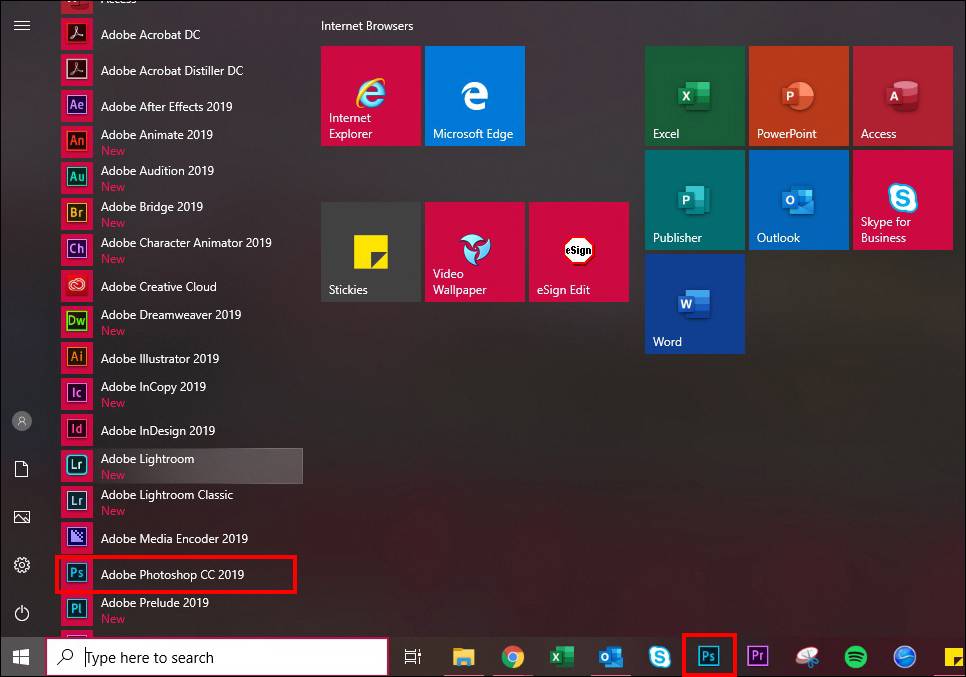Launch Adobe Bridge 2019
Image resolution: width=966 pixels, height=677 pixels.
(x=182, y=213)
